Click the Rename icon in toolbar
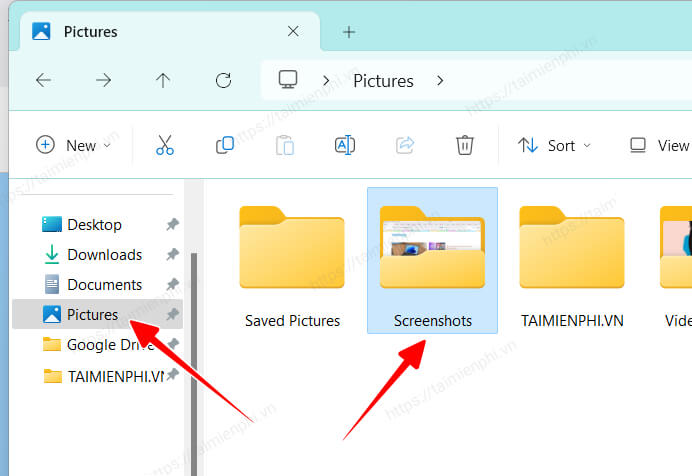Screen dimensions: 692x476 tap(344, 145)
